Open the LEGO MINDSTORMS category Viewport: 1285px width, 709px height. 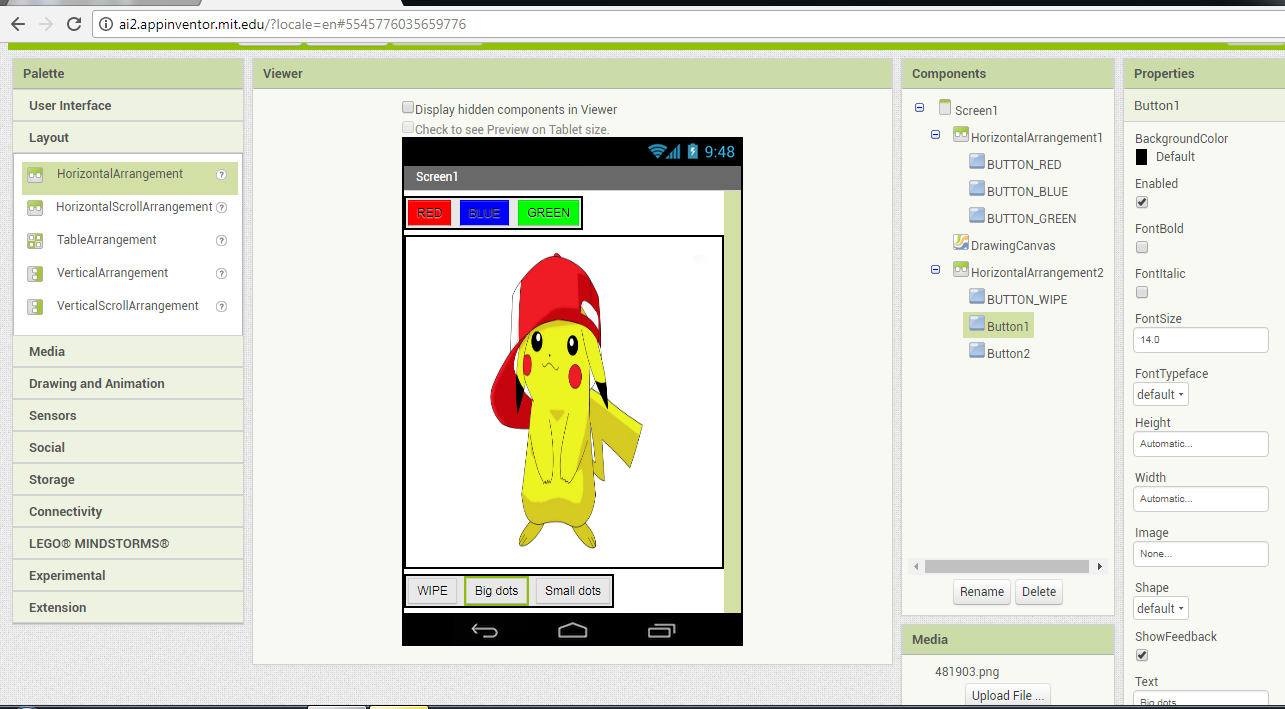coord(128,544)
